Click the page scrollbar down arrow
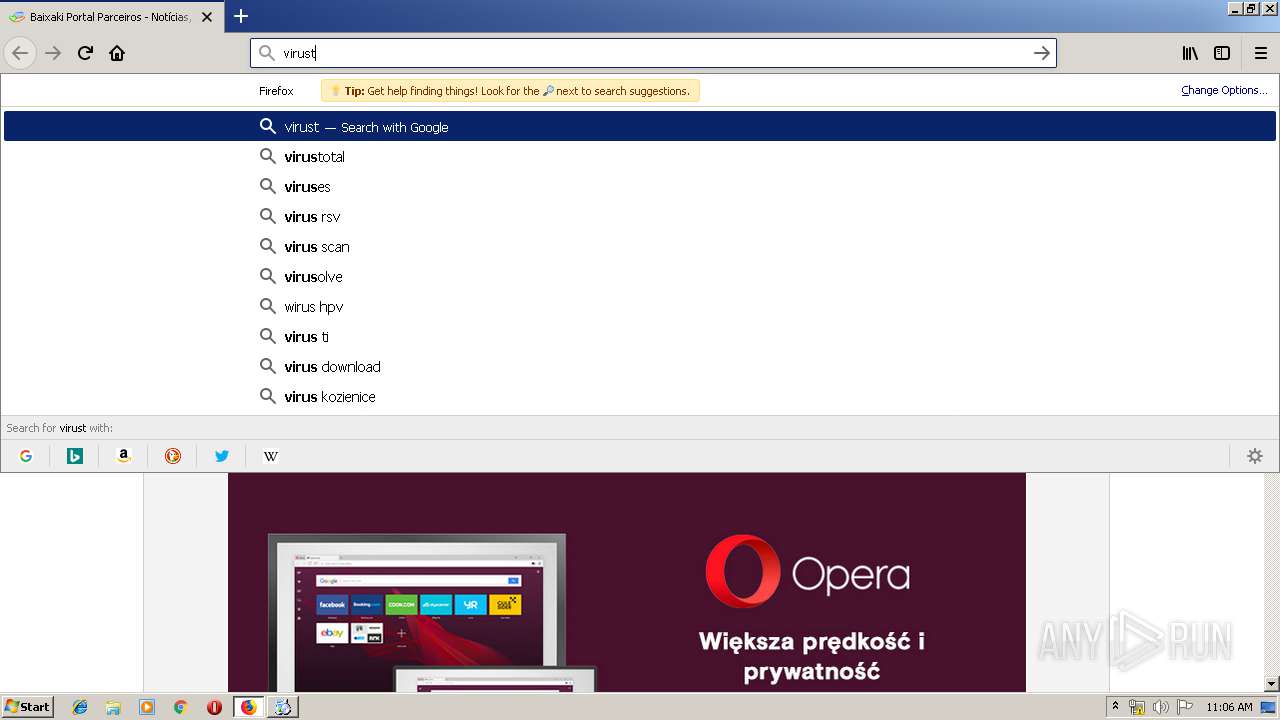Screen dimensions: 1280x720 pos(1272,684)
